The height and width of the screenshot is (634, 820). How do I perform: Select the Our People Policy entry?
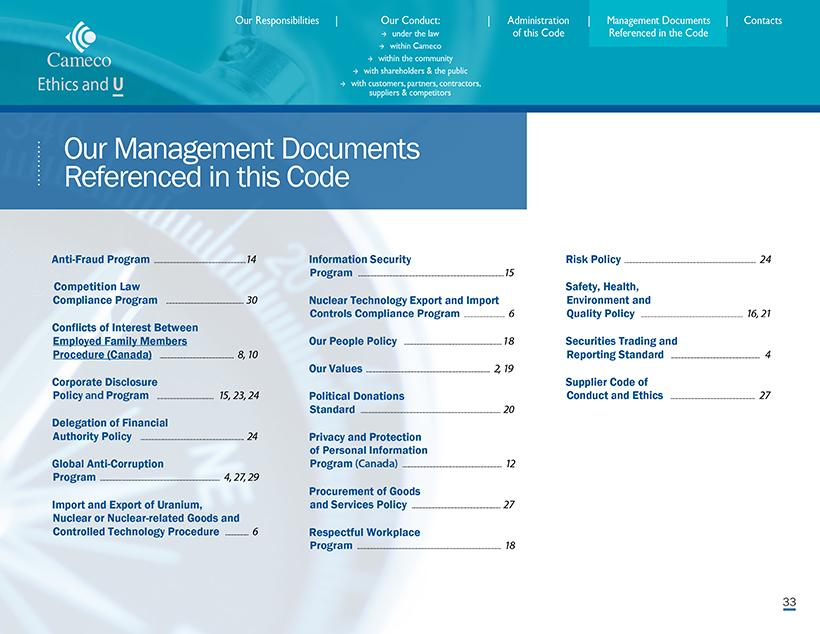(353, 341)
